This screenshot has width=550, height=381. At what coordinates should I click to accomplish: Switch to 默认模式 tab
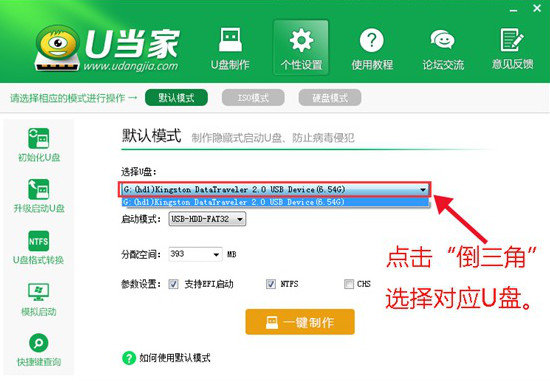[176, 98]
